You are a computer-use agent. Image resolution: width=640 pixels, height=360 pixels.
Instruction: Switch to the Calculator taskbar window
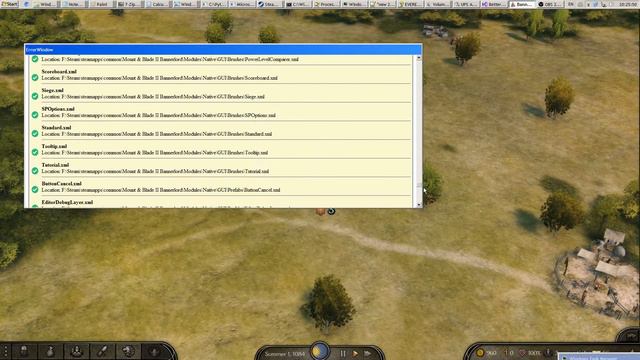157,4
